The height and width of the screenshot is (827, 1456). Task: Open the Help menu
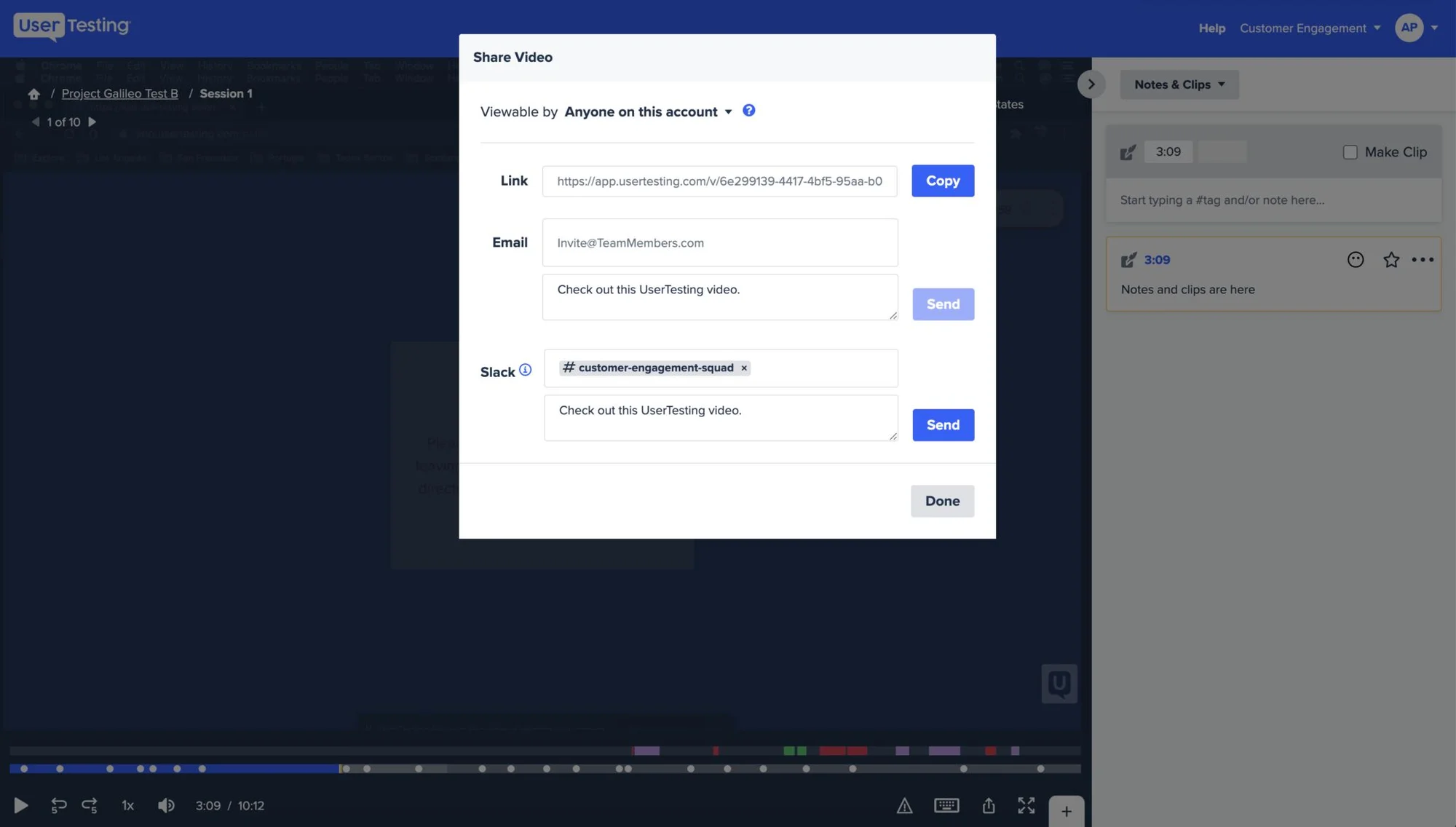(x=1212, y=28)
